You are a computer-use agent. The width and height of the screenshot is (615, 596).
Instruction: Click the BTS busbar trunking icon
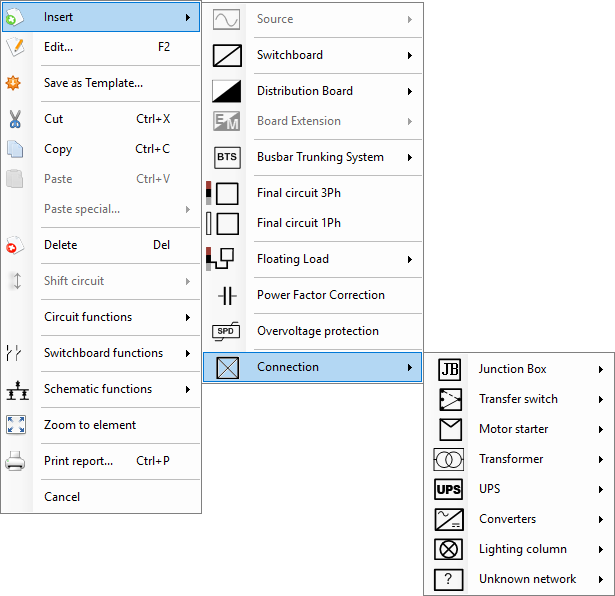[x=227, y=158]
